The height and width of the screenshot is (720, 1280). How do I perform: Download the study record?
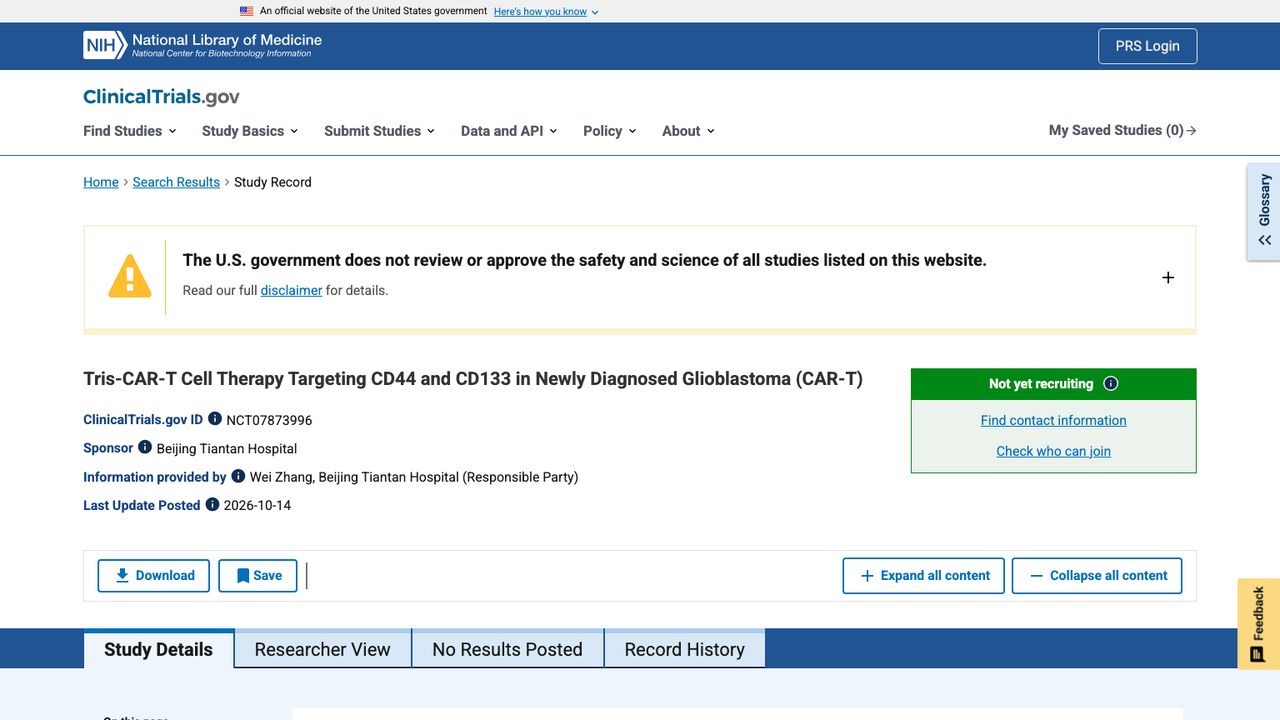(x=154, y=576)
